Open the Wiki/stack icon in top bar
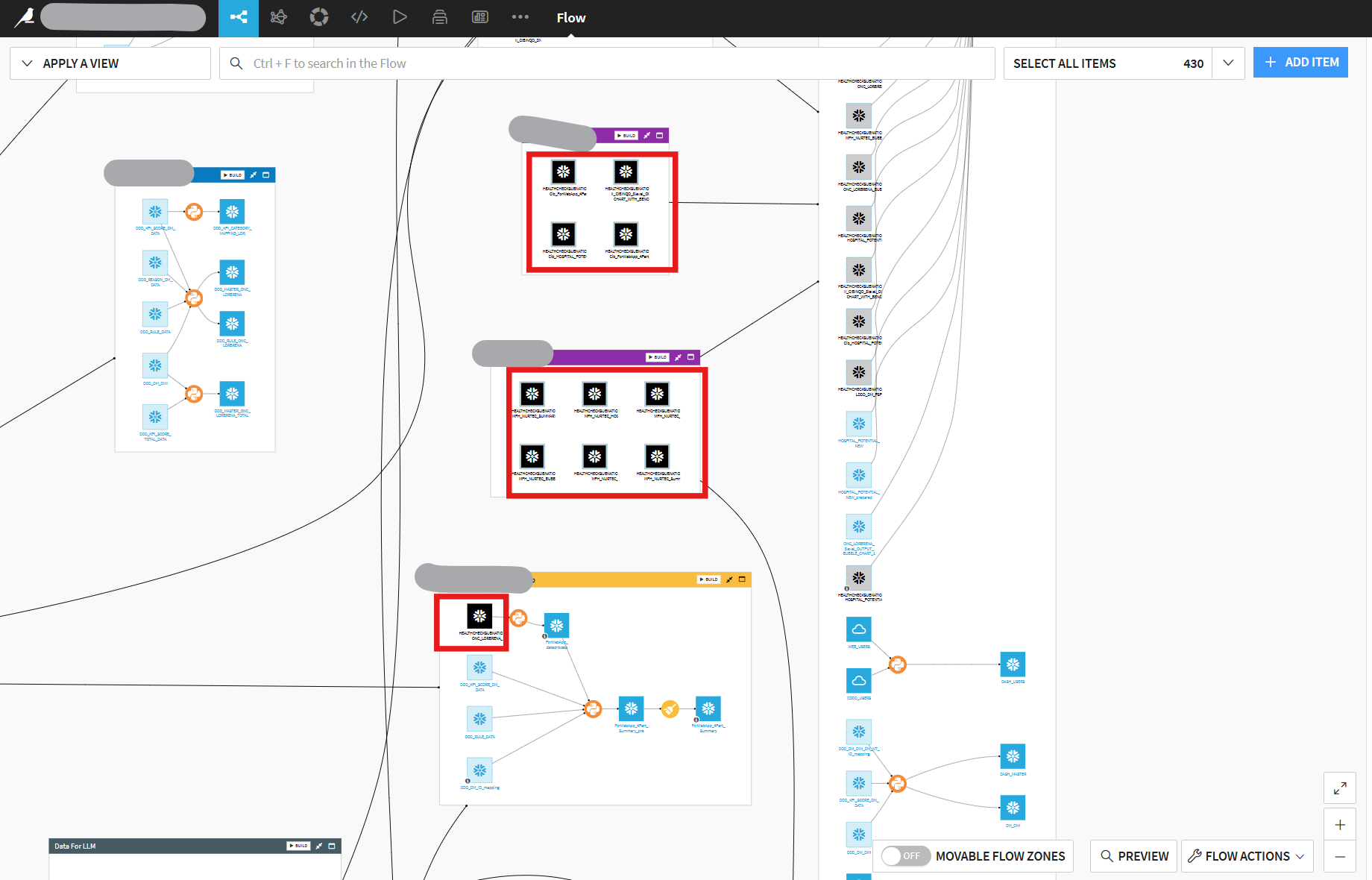 [440, 17]
